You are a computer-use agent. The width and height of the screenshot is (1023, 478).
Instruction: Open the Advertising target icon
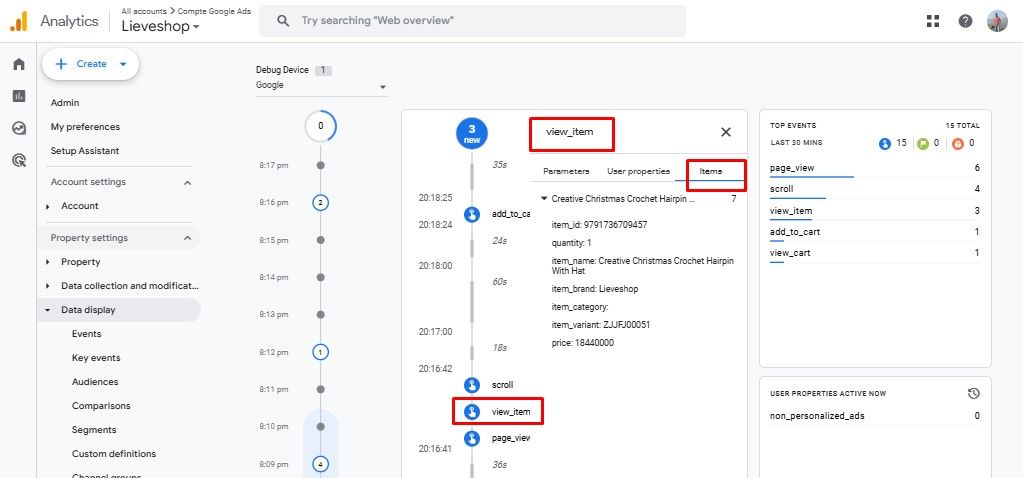coord(18,160)
